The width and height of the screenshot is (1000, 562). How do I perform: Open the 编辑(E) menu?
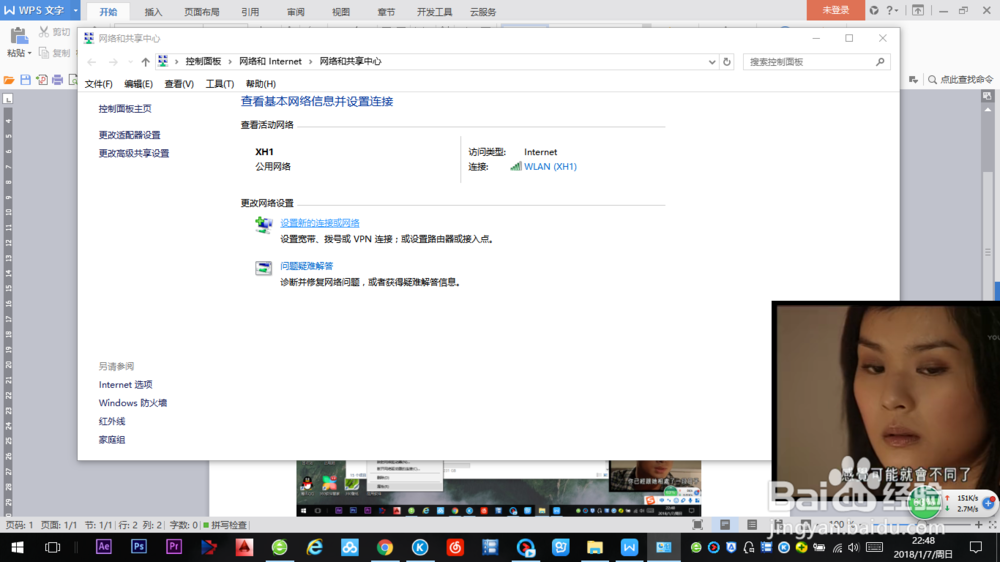pyautogui.click(x=138, y=84)
